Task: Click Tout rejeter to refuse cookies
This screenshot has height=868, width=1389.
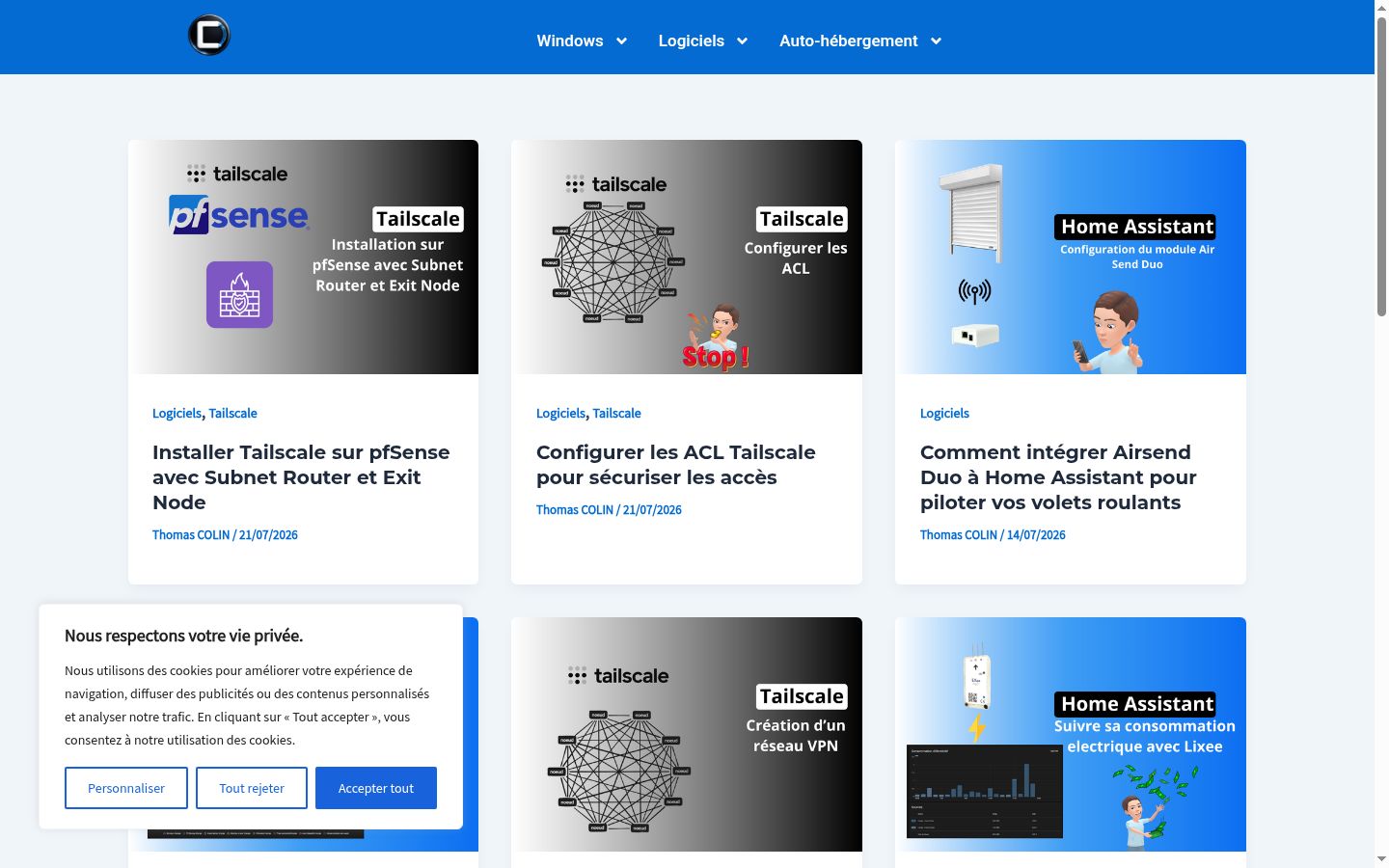Action: click(252, 788)
